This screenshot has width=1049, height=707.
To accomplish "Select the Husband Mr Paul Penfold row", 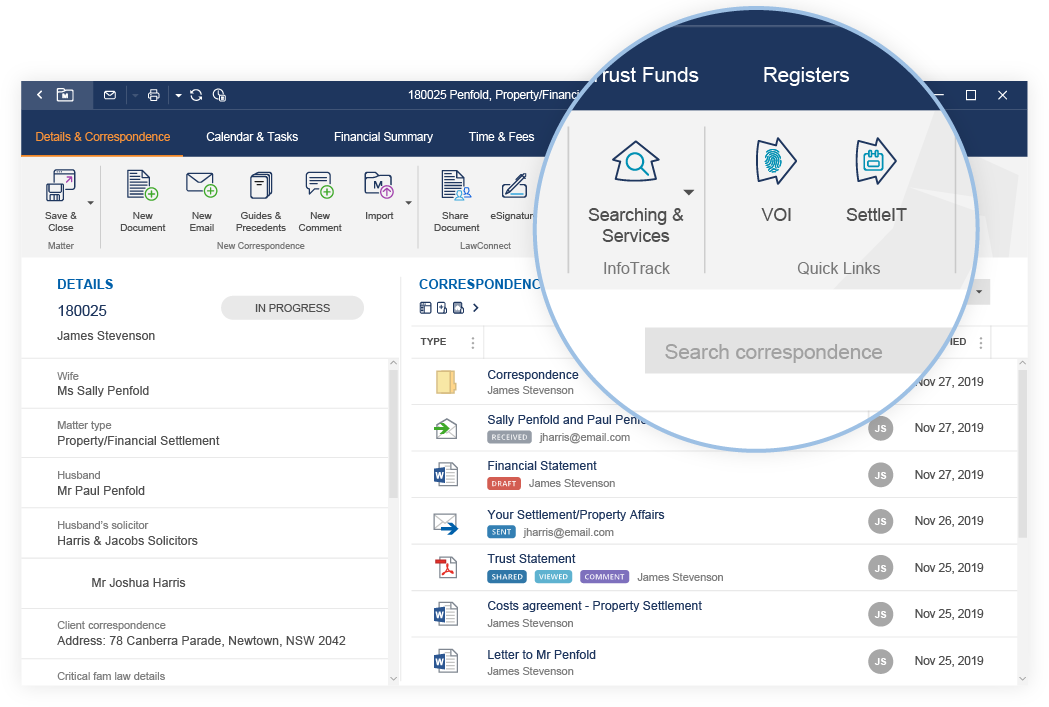I will [x=205, y=483].
